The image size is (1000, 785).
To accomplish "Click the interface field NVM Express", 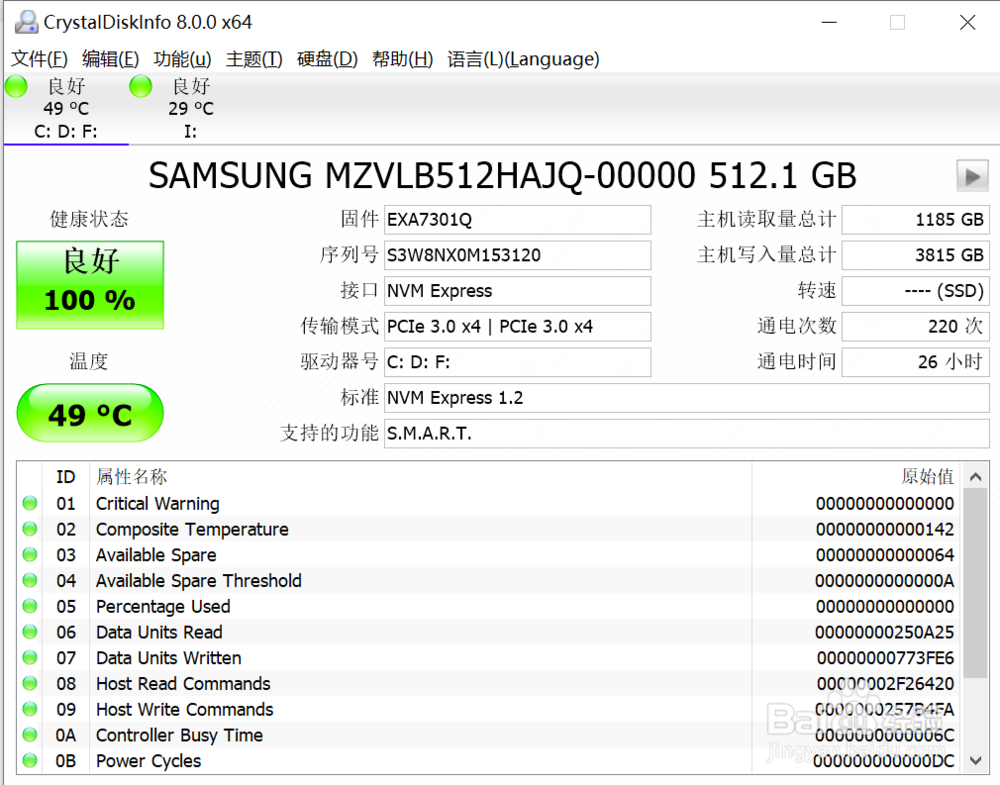I will tap(517, 291).
